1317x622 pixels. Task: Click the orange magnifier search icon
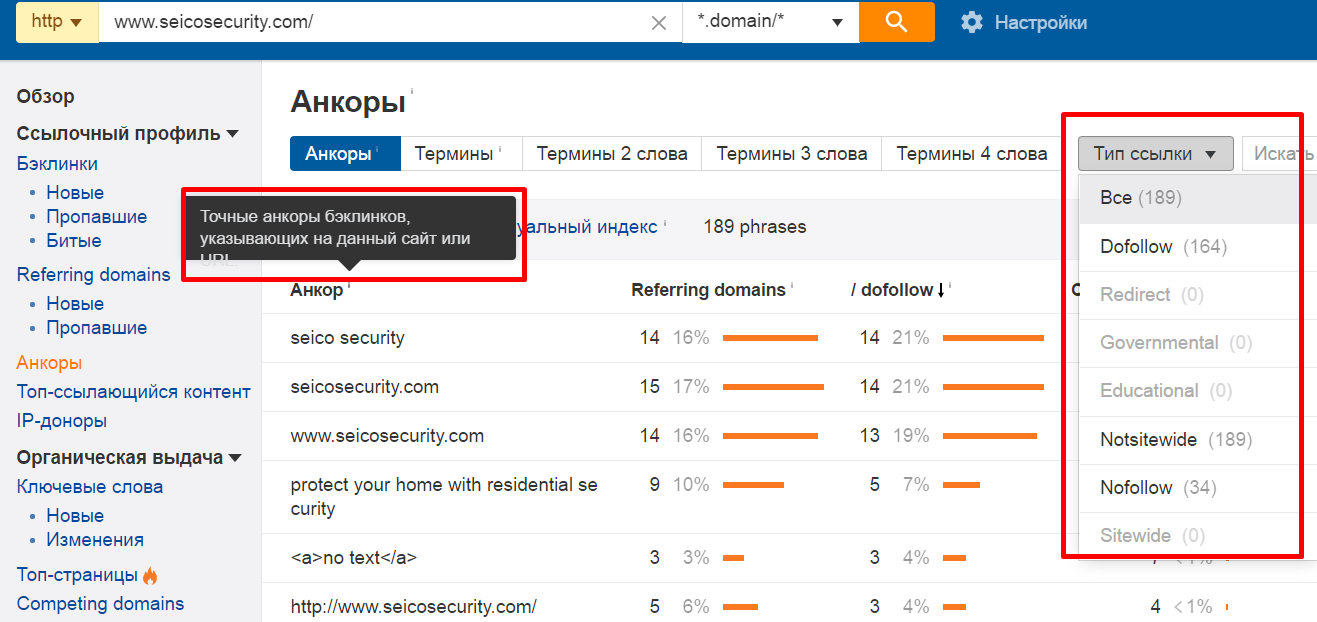pyautogui.click(x=896, y=21)
